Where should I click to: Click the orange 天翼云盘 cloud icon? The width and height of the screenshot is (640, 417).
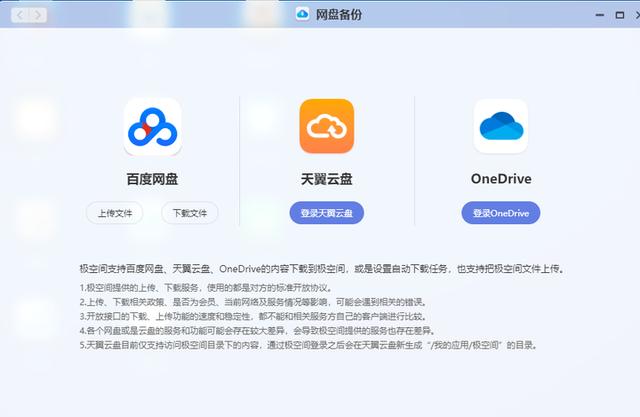(327, 126)
